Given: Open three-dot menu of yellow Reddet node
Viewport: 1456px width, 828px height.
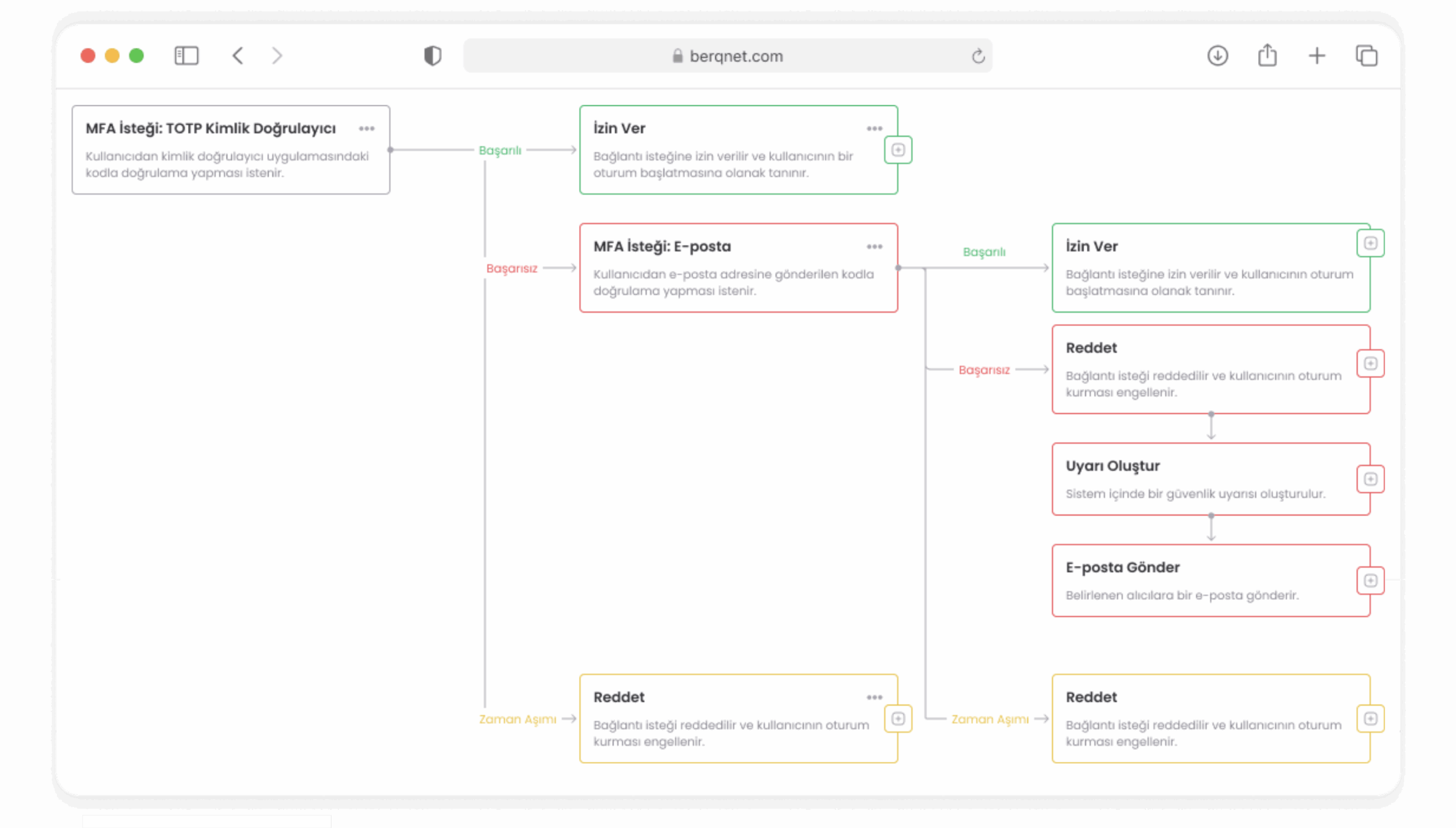Looking at the screenshot, I should (874, 697).
